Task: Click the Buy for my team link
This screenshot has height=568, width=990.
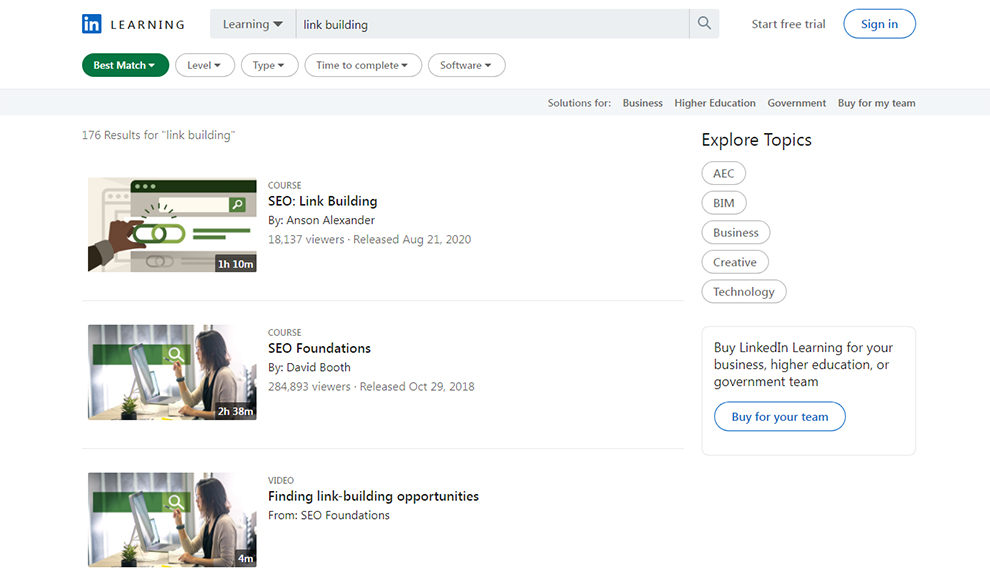Action: coord(876,103)
